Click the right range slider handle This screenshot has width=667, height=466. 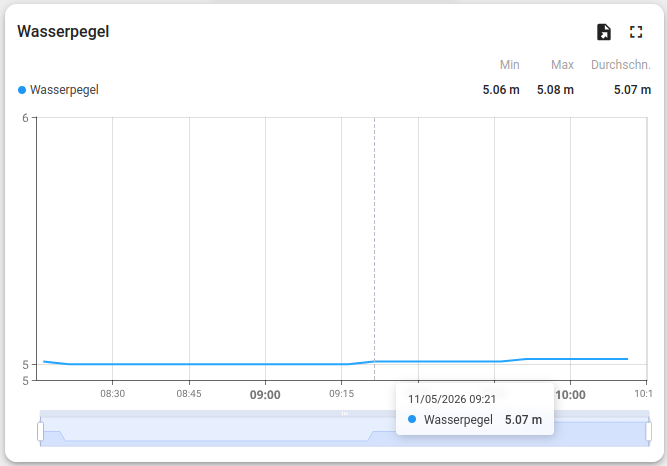point(648,432)
